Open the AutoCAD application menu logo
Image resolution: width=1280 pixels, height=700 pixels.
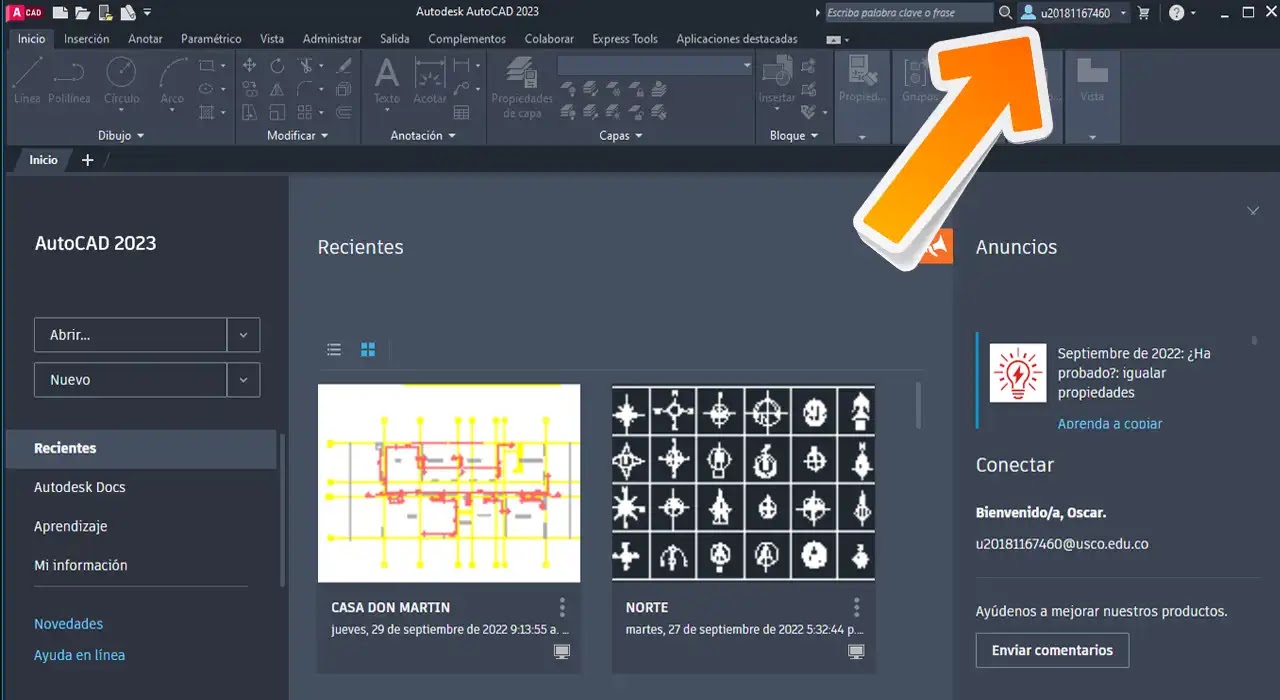point(25,12)
